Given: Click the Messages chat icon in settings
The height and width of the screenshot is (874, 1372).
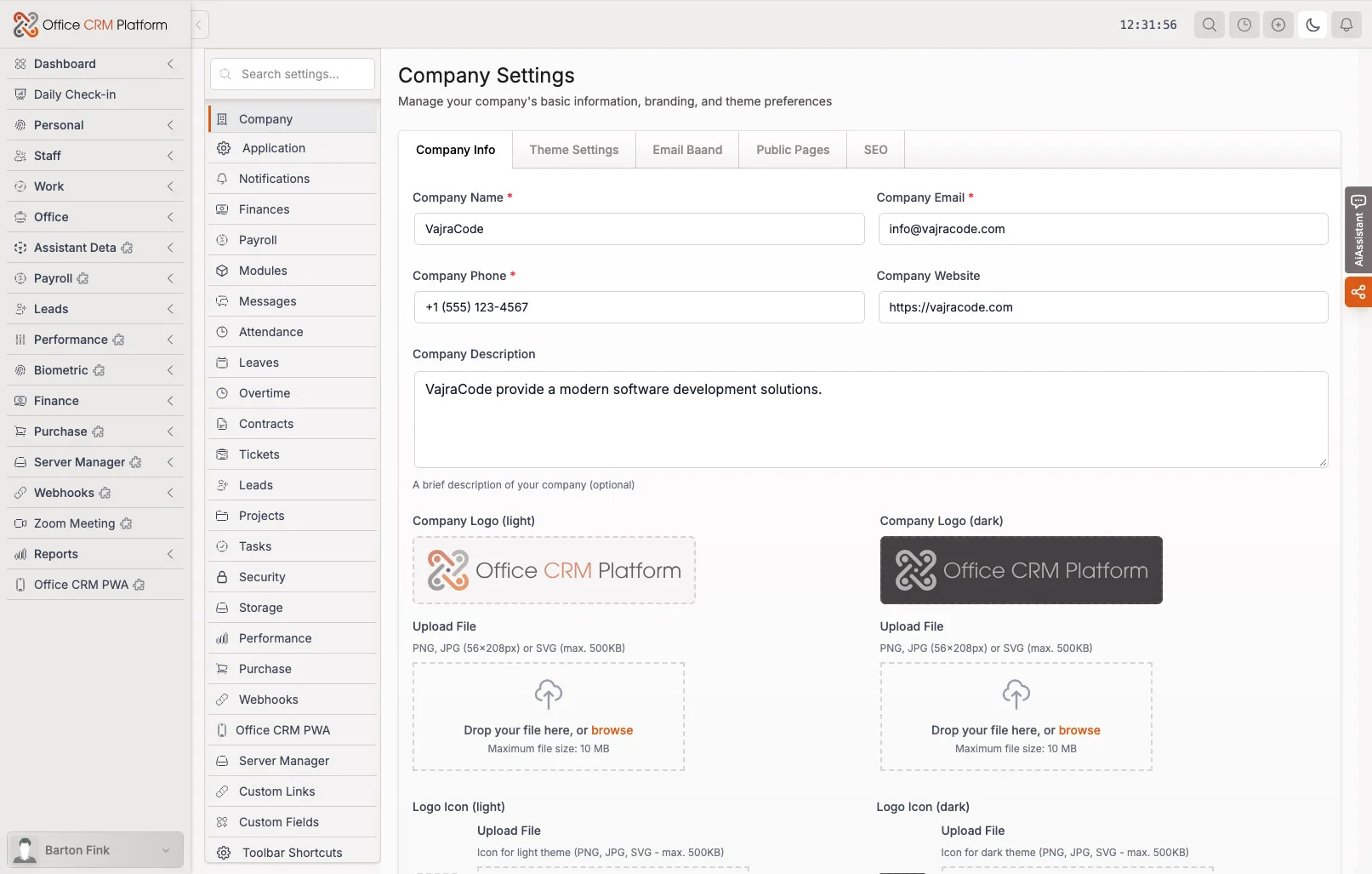Looking at the screenshot, I should (x=222, y=301).
